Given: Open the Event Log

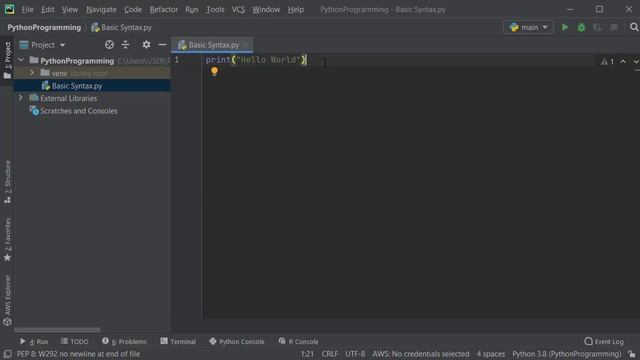Looking at the screenshot, I should click(x=604, y=341).
